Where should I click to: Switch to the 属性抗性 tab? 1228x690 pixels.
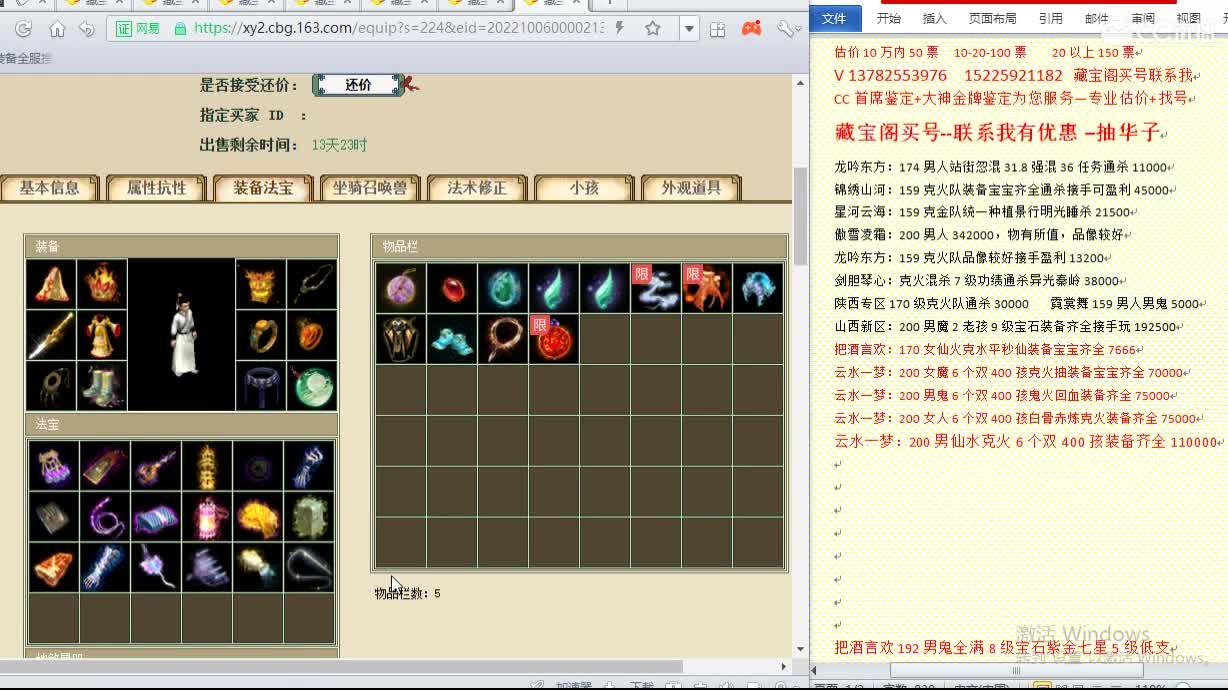tap(157, 188)
